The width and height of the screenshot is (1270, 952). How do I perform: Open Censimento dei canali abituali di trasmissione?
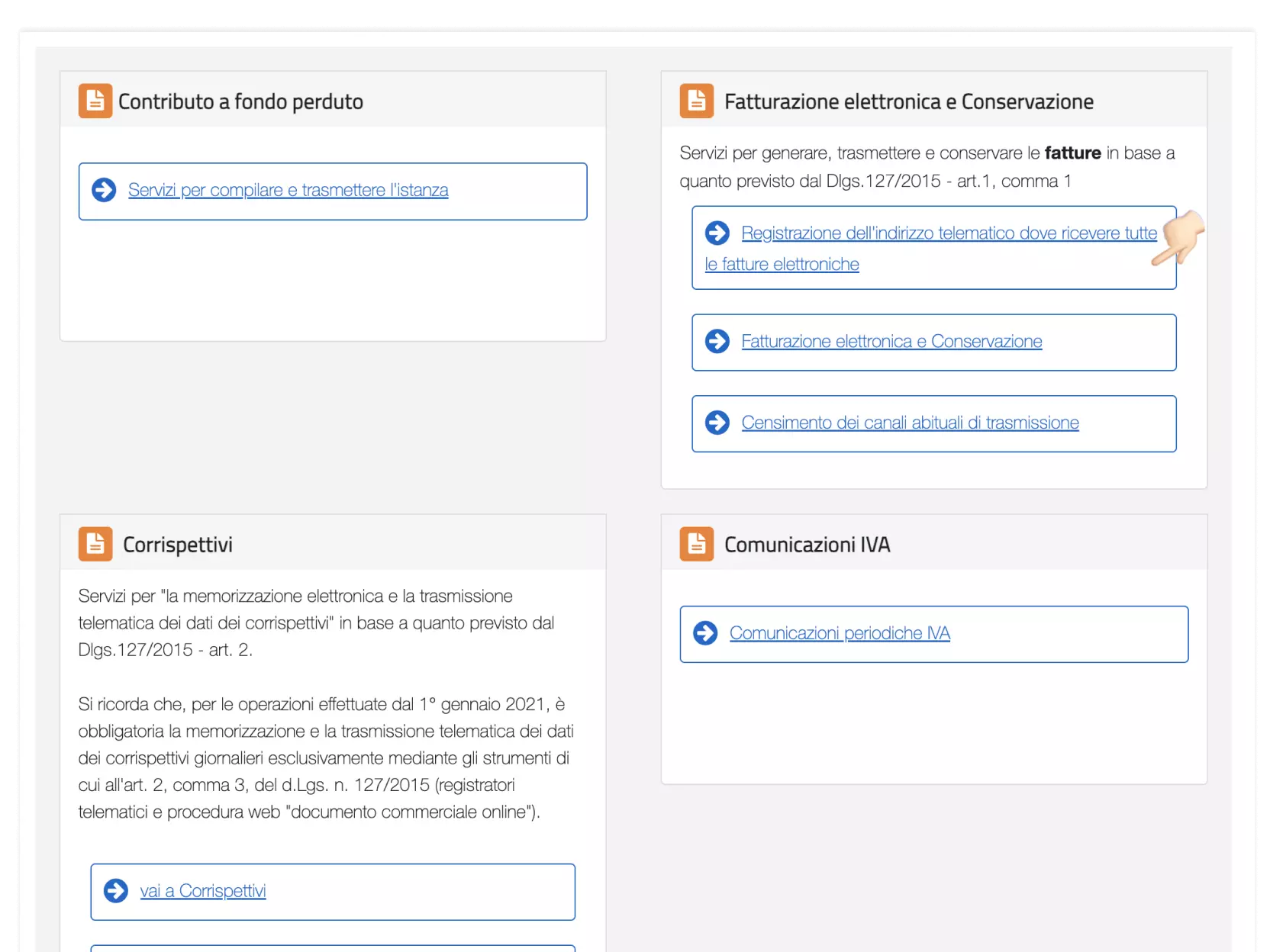point(910,423)
